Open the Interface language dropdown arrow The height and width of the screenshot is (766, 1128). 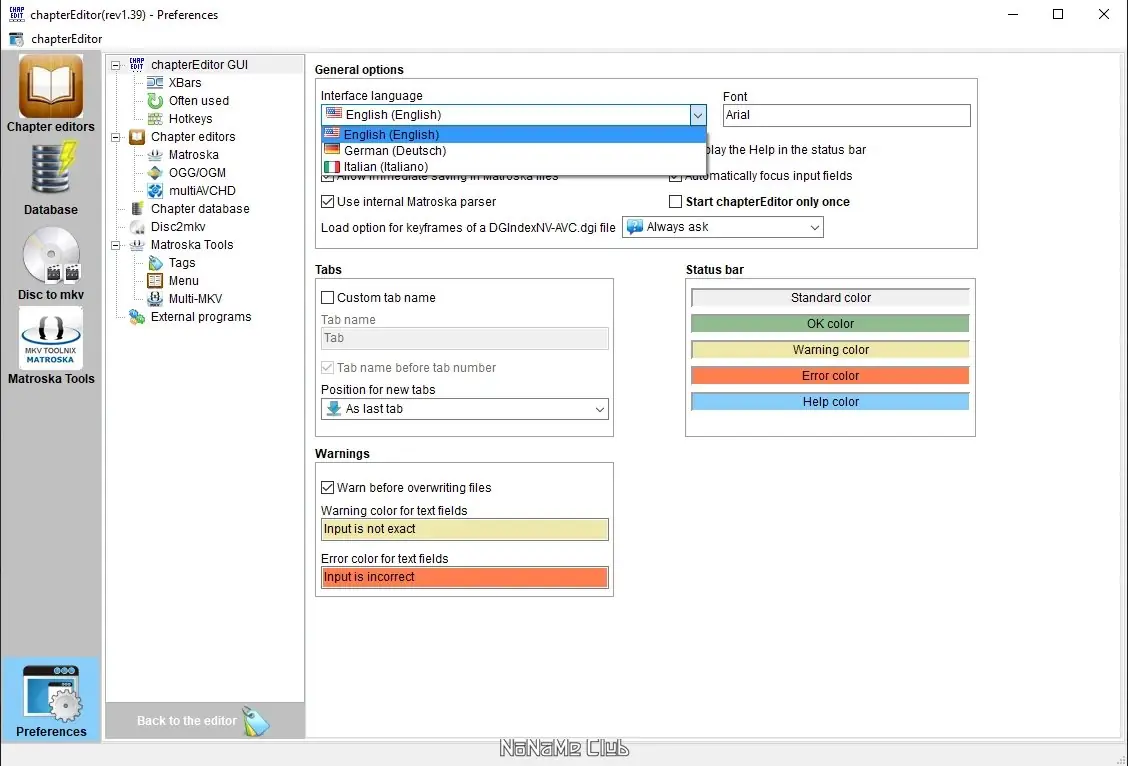click(x=697, y=115)
